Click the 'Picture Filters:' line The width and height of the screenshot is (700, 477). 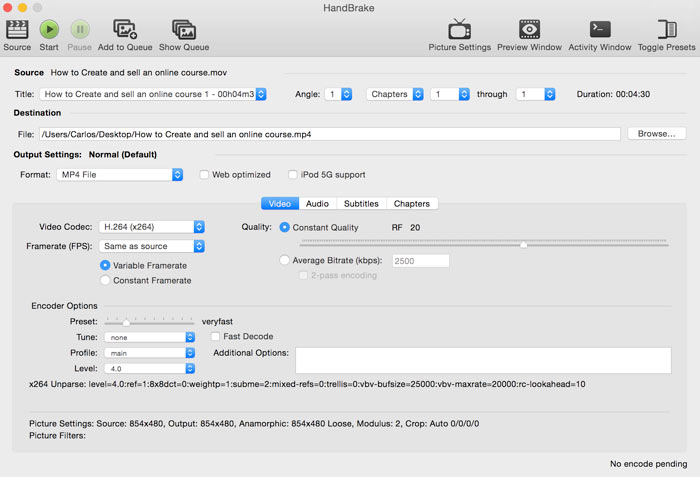coord(57,435)
